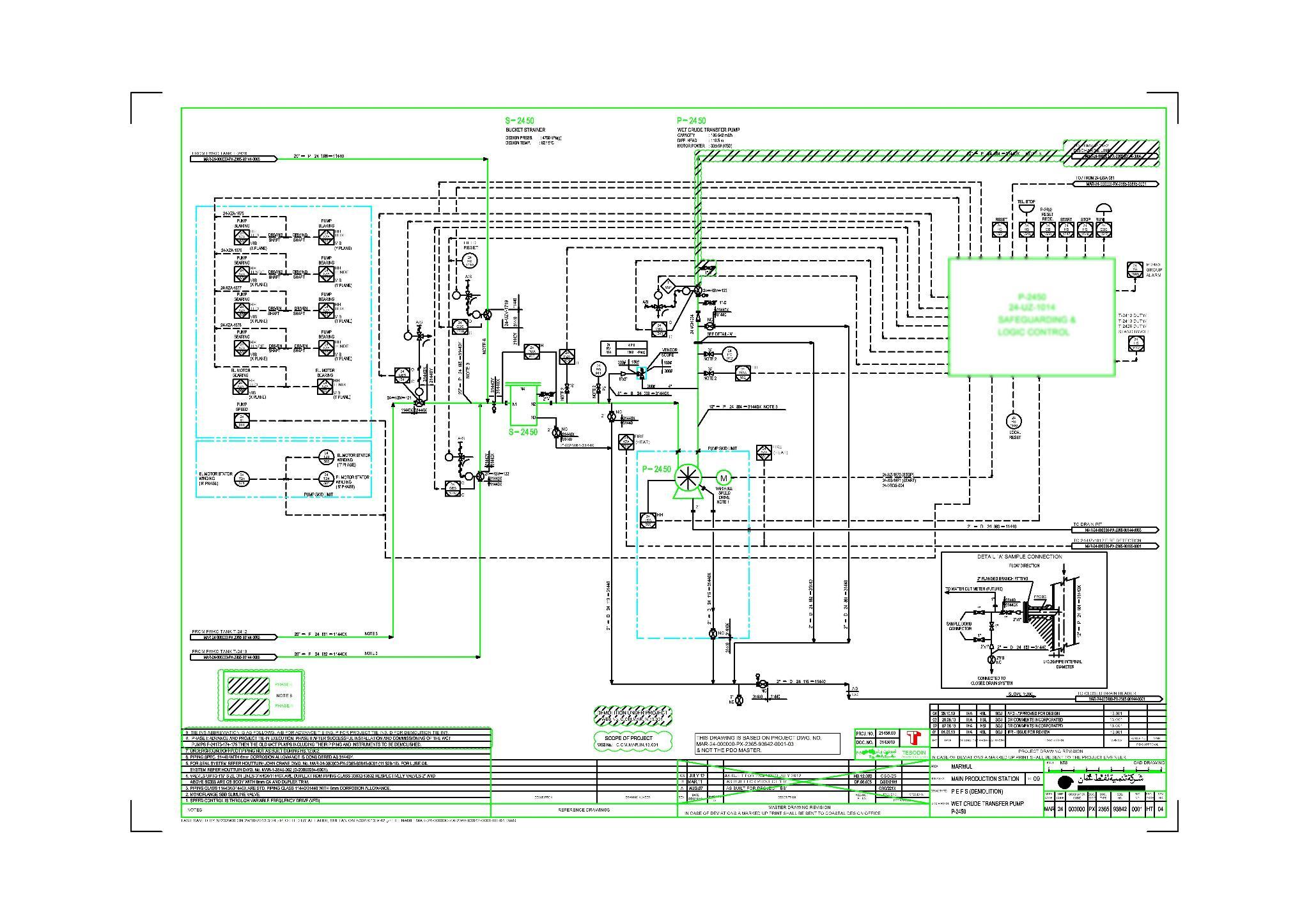The image size is (1309, 924).
Task: Click the FROM PWKO TANK T-2412 connector arrow
Action: pyautogui.click(x=234, y=637)
